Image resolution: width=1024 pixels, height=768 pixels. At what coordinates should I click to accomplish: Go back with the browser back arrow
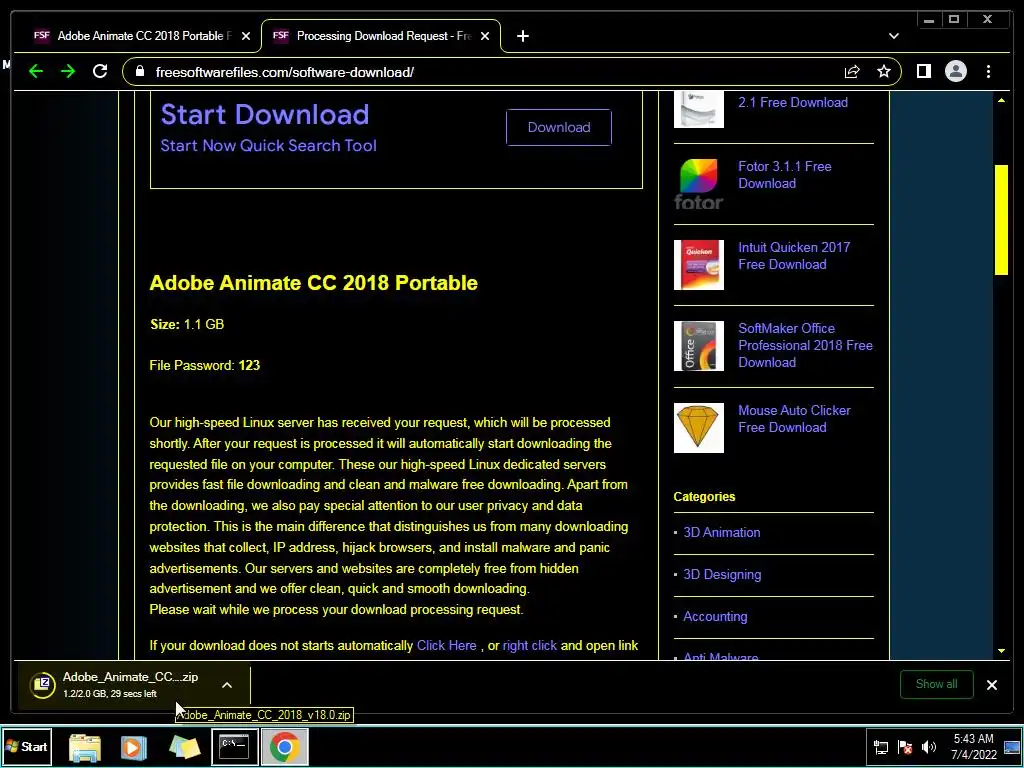click(36, 71)
